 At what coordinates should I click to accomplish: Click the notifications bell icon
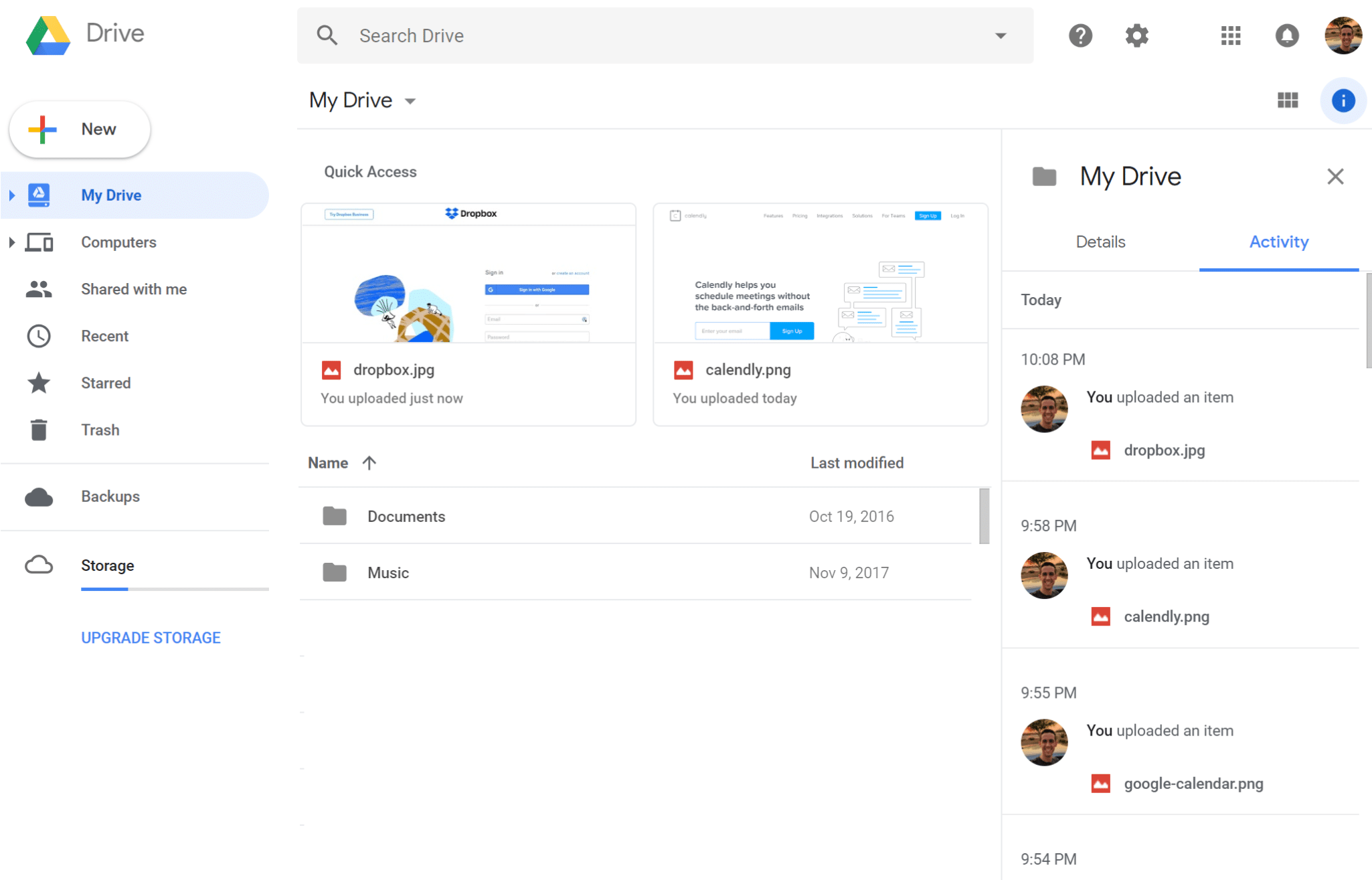tap(1286, 35)
